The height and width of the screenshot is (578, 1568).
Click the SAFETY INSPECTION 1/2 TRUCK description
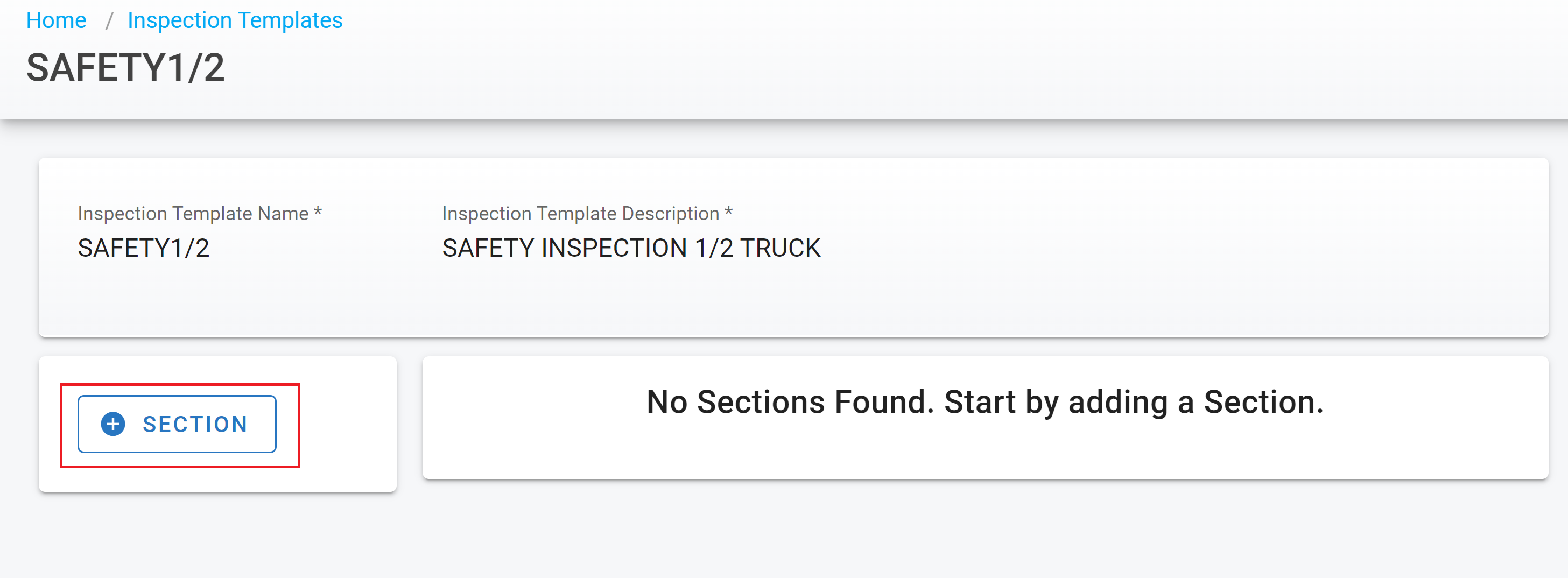click(x=631, y=248)
